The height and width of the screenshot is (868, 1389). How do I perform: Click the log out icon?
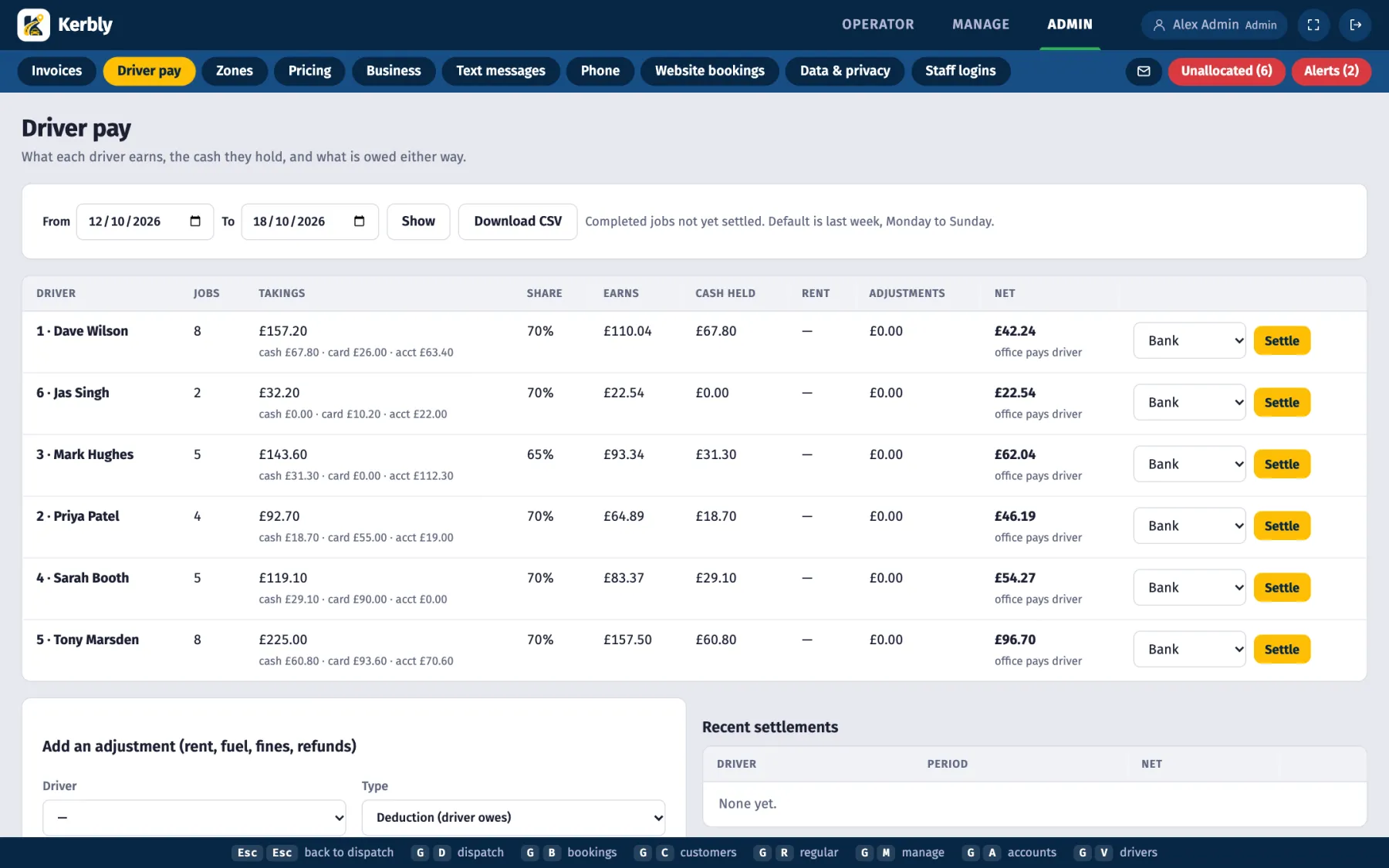coord(1355,25)
